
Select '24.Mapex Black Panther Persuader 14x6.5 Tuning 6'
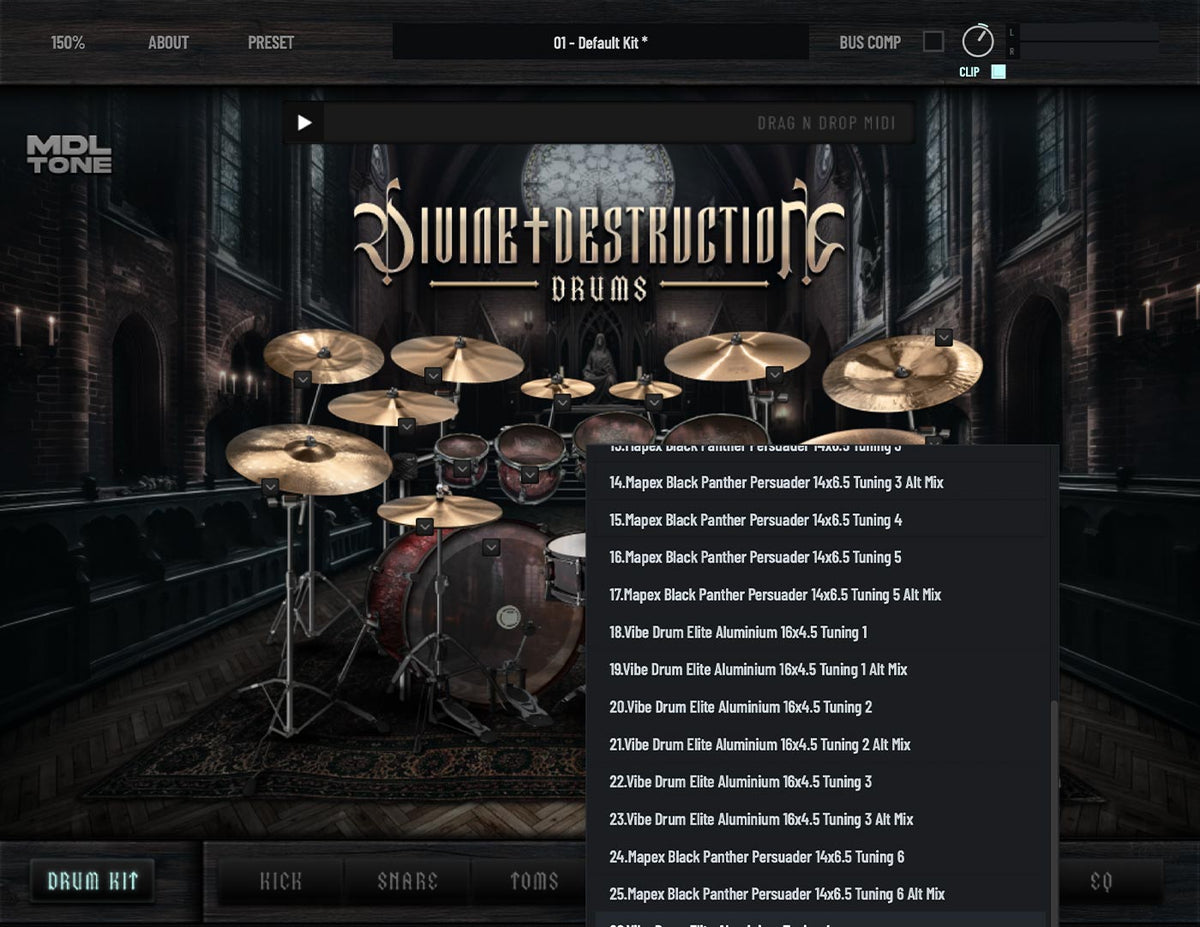click(x=820, y=857)
